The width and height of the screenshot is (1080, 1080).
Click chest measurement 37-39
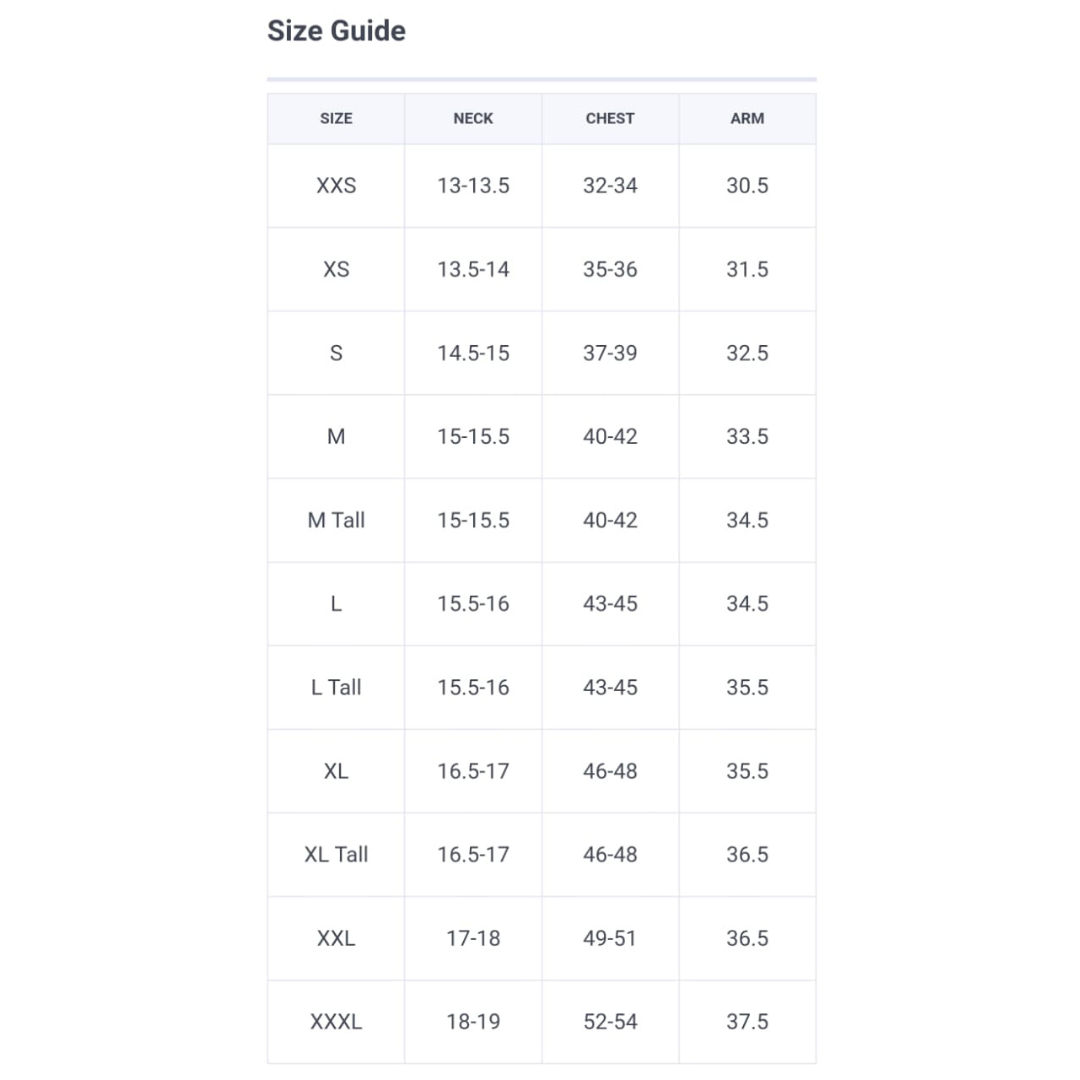click(x=610, y=353)
